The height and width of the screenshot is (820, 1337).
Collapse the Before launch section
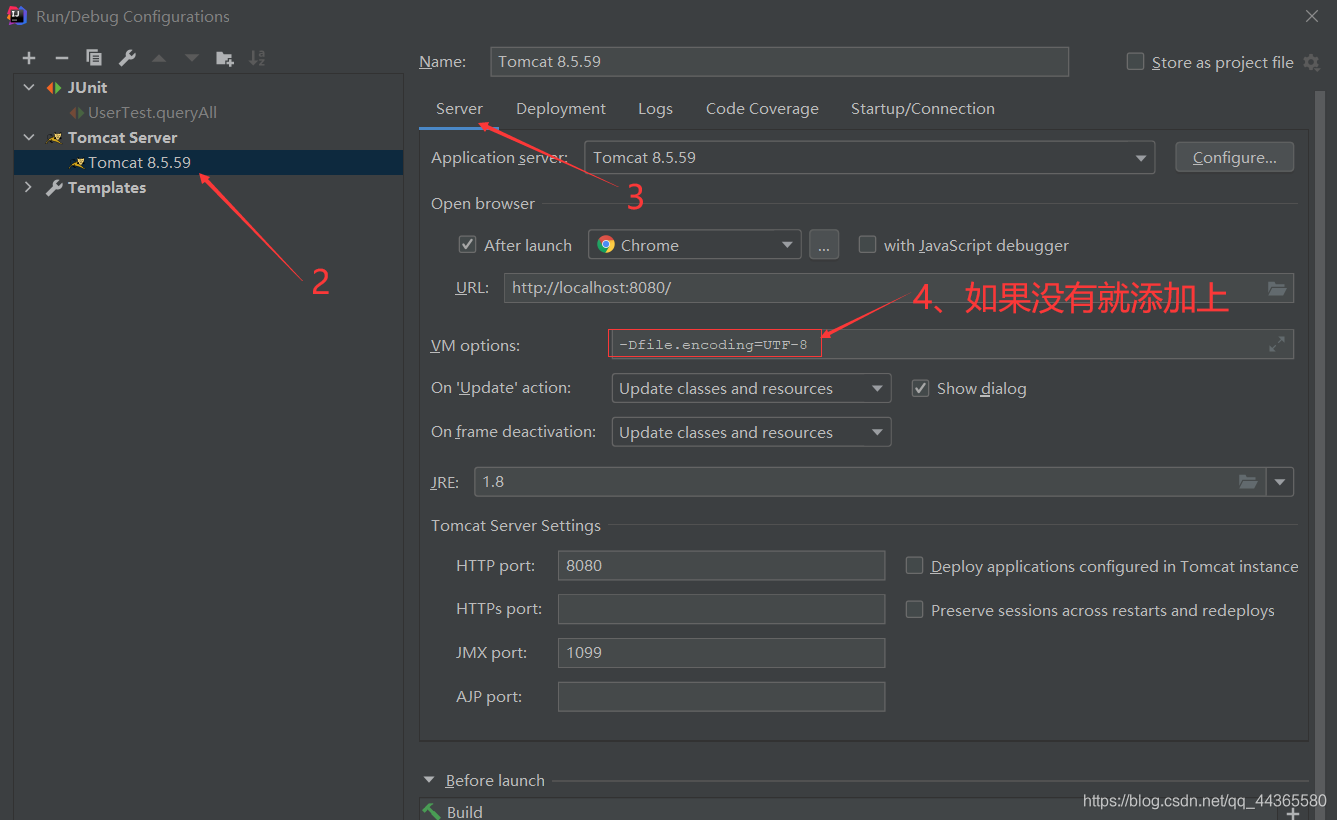[430, 780]
